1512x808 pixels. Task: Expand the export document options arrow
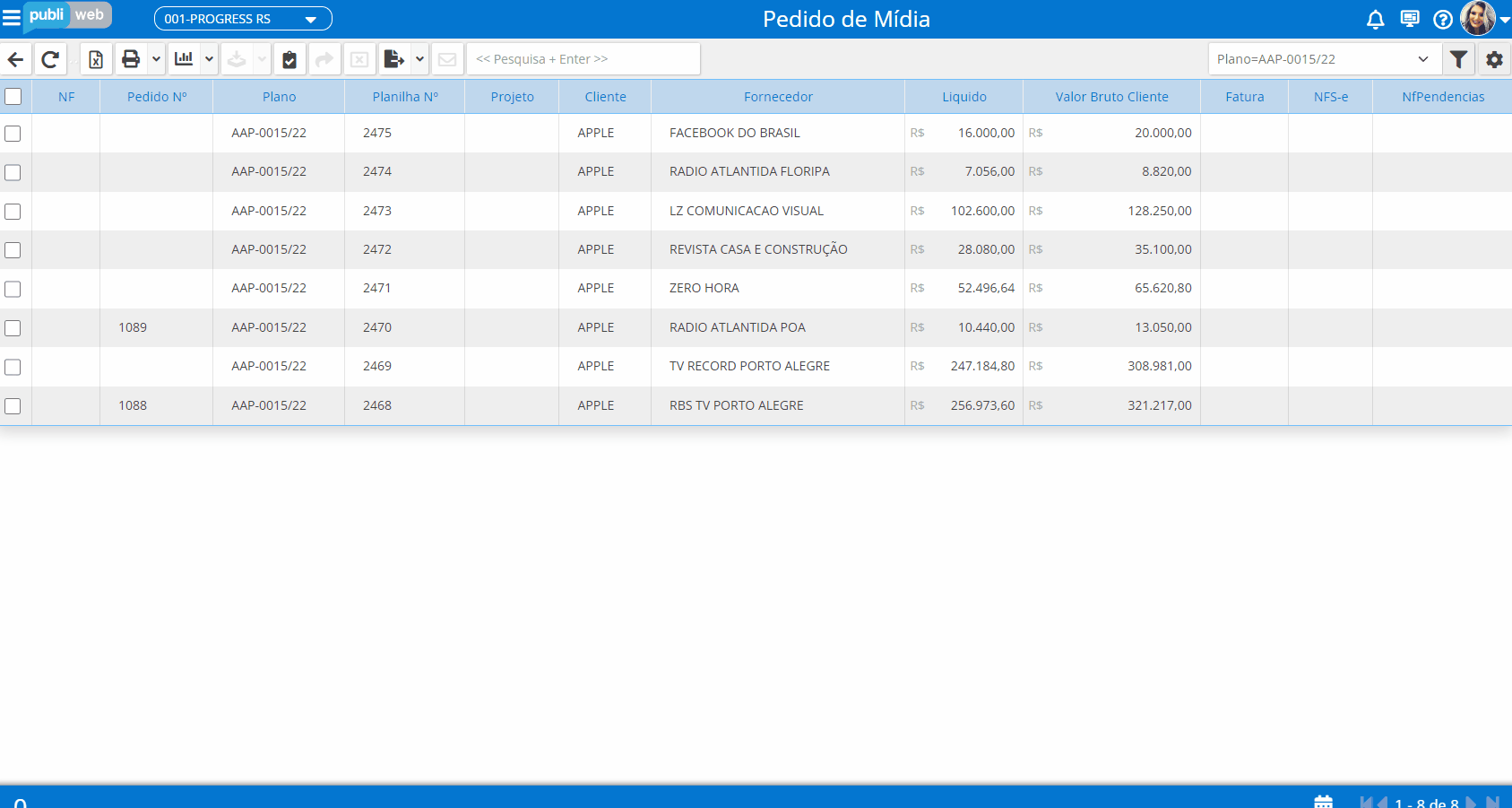[x=419, y=59]
